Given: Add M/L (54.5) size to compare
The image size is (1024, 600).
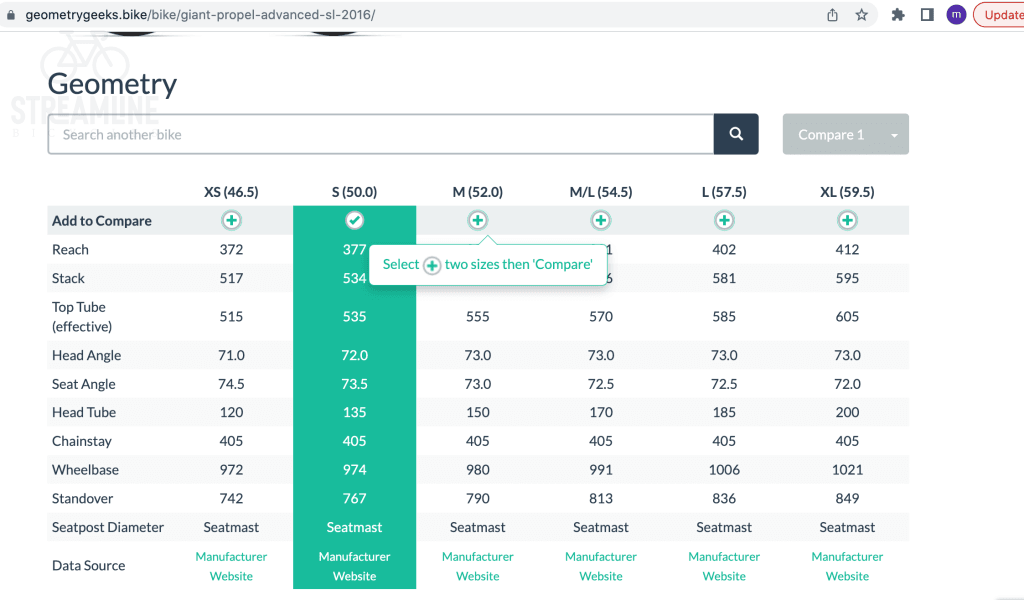Looking at the screenshot, I should click(x=601, y=220).
